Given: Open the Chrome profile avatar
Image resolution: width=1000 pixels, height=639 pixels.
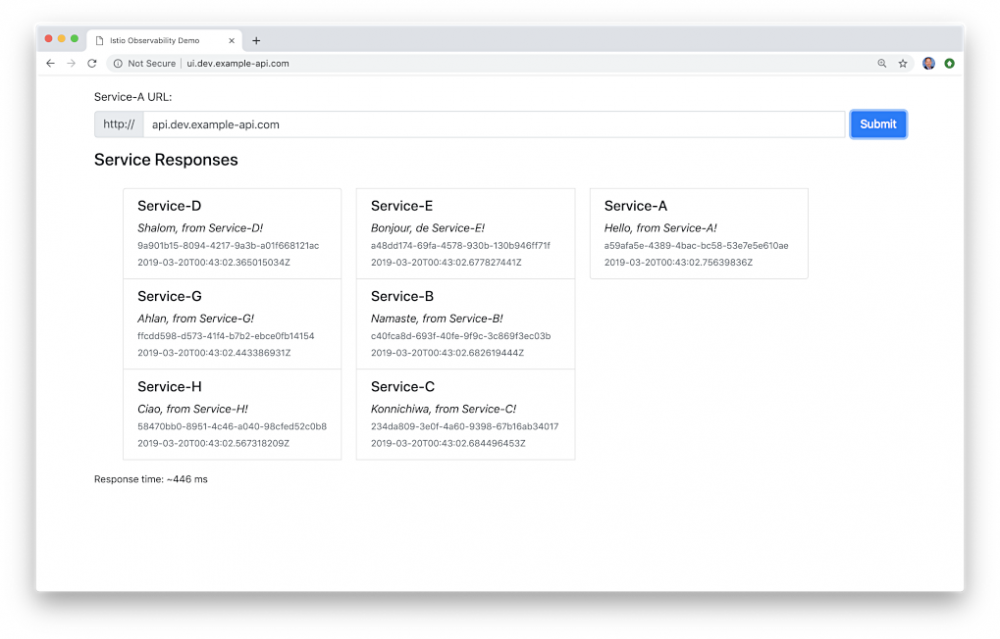Looking at the screenshot, I should click(x=930, y=63).
